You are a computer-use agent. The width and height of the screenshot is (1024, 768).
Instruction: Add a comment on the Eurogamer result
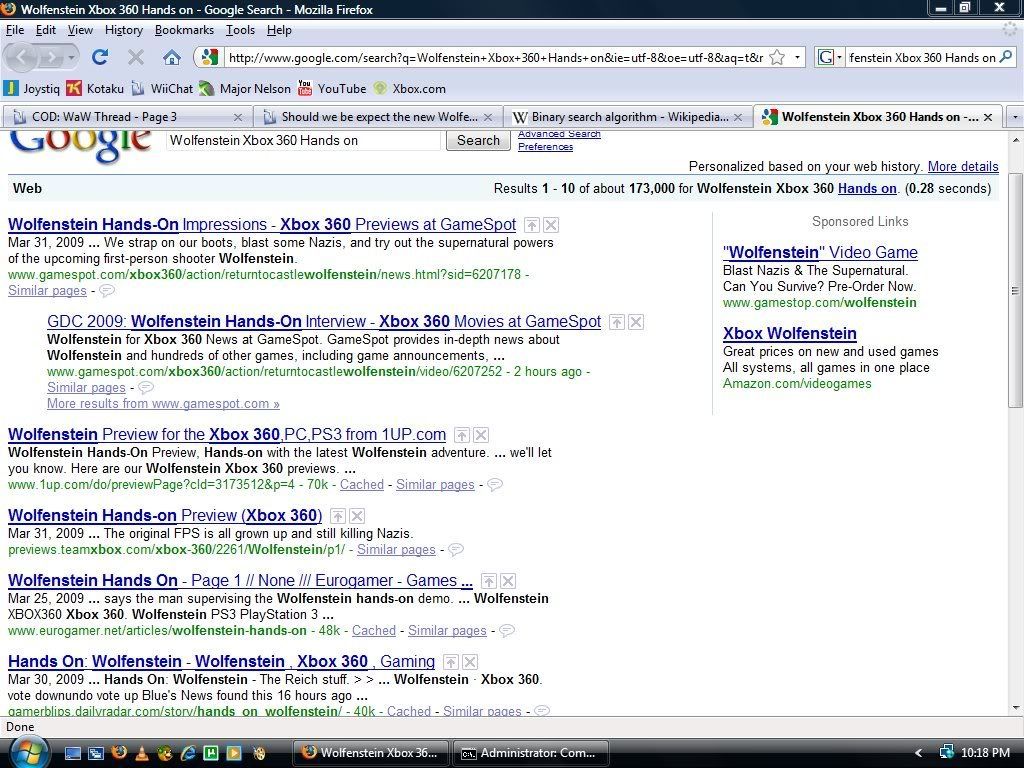[x=507, y=630]
